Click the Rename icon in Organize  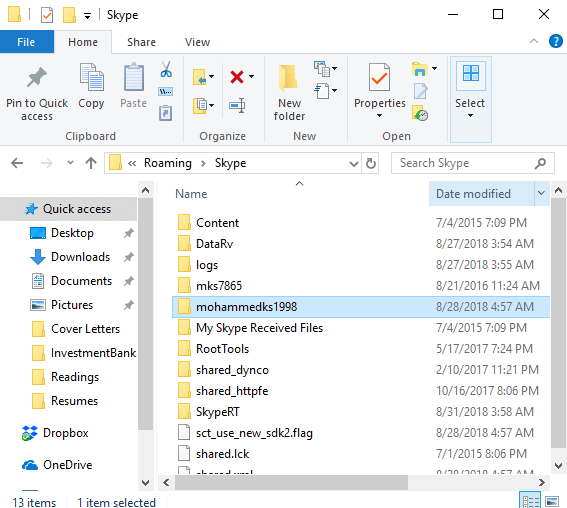(x=237, y=105)
